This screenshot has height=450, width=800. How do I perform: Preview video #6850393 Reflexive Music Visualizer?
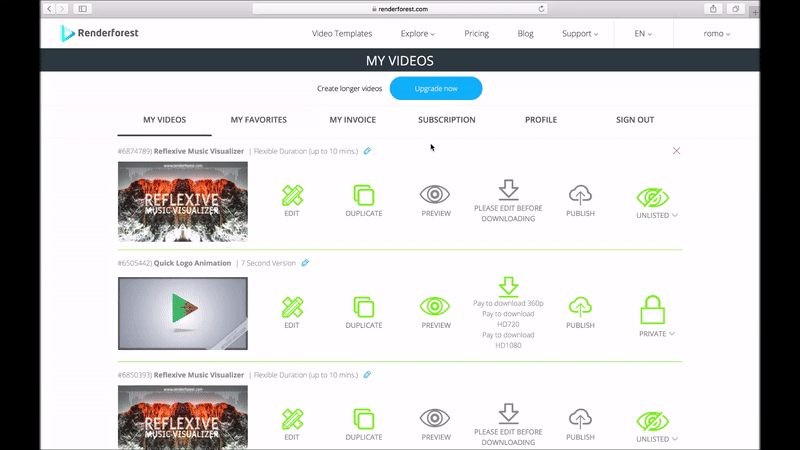pyautogui.click(x=435, y=424)
